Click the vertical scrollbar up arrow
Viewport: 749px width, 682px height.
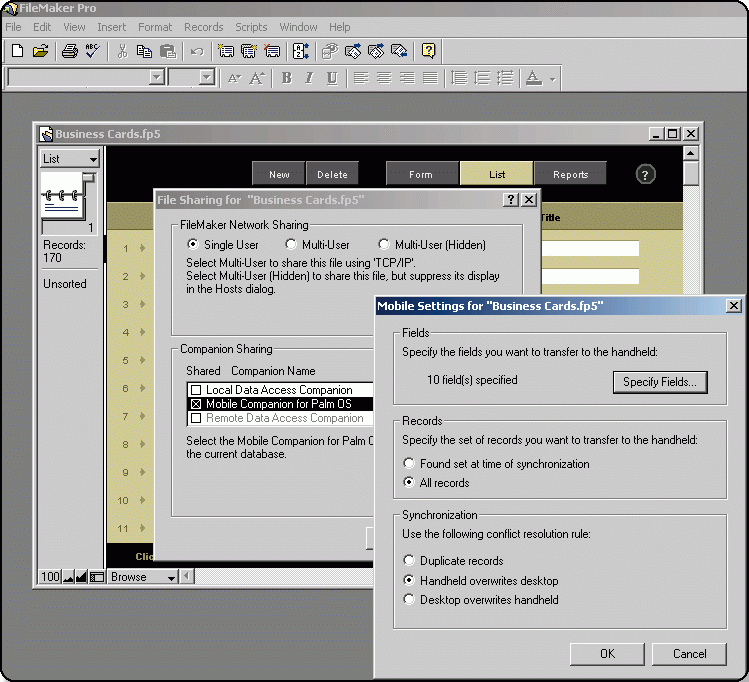[691, 153]
